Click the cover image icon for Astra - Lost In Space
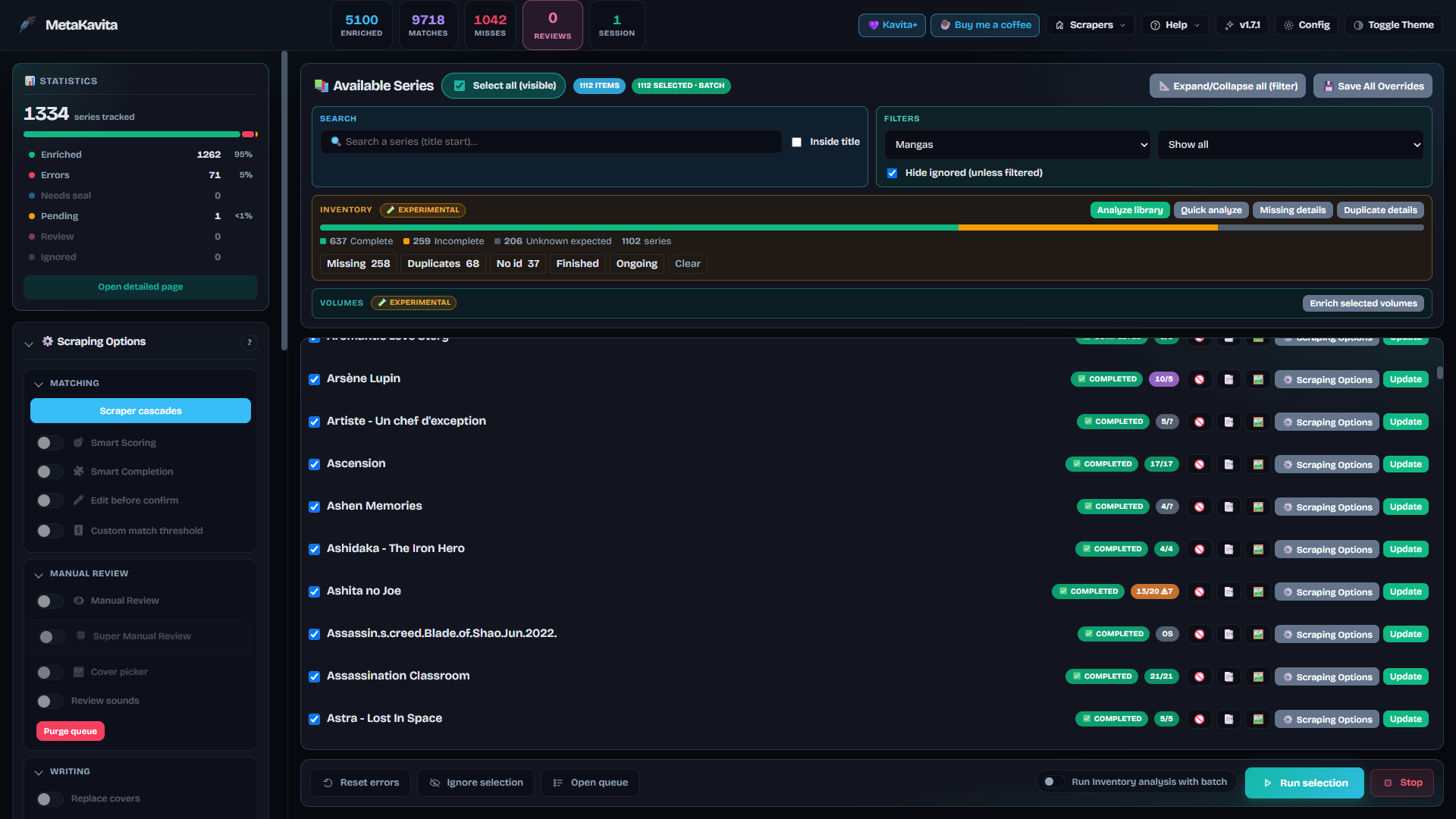The width and height of the screenshot is (1456, 819). (1258, 719)
